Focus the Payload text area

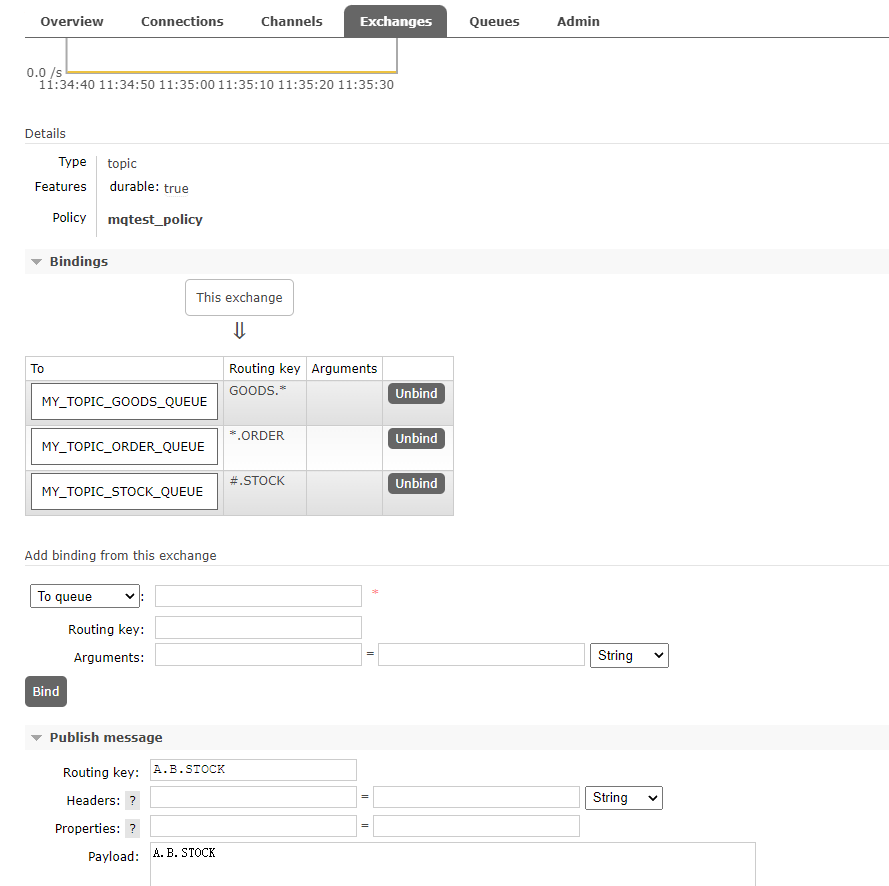click(452, 864)
